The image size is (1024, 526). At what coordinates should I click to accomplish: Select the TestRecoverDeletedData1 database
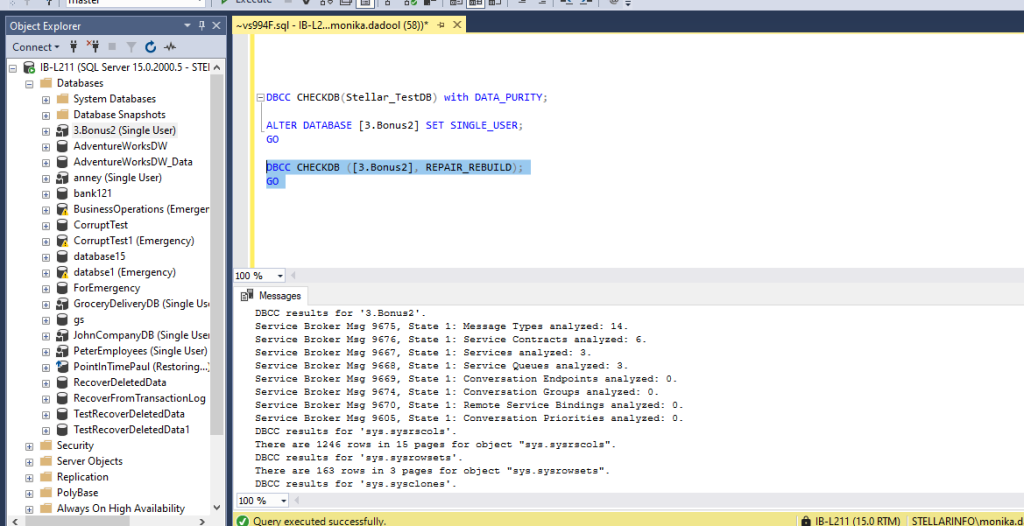pos(131,430)
